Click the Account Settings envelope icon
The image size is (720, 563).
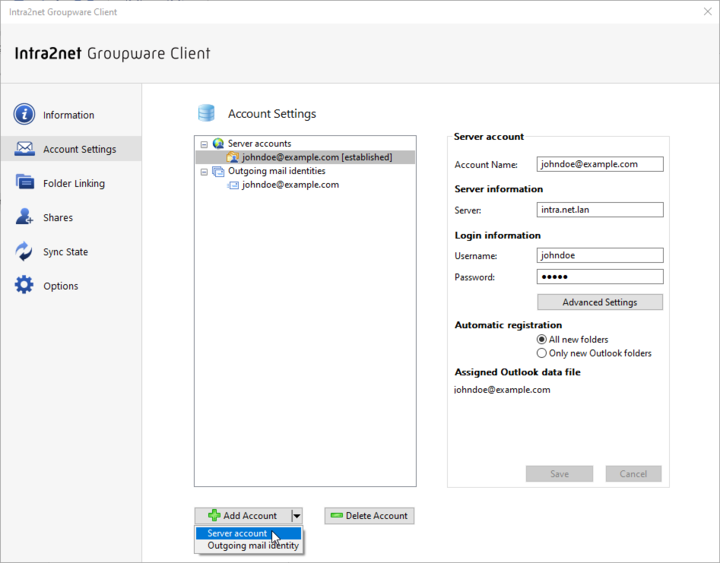click(24, 149)
